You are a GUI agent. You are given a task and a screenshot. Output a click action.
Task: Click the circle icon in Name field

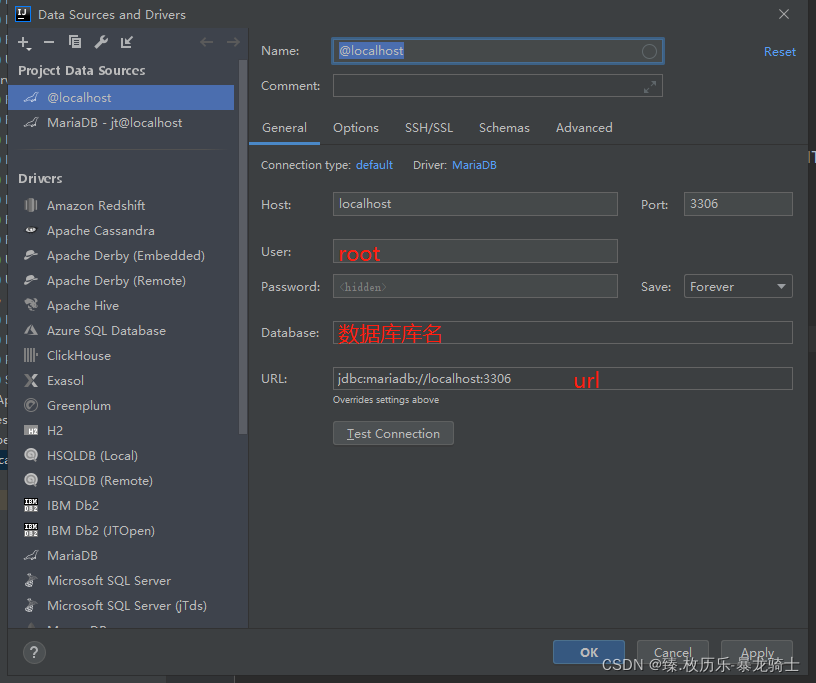click(649, 51)
